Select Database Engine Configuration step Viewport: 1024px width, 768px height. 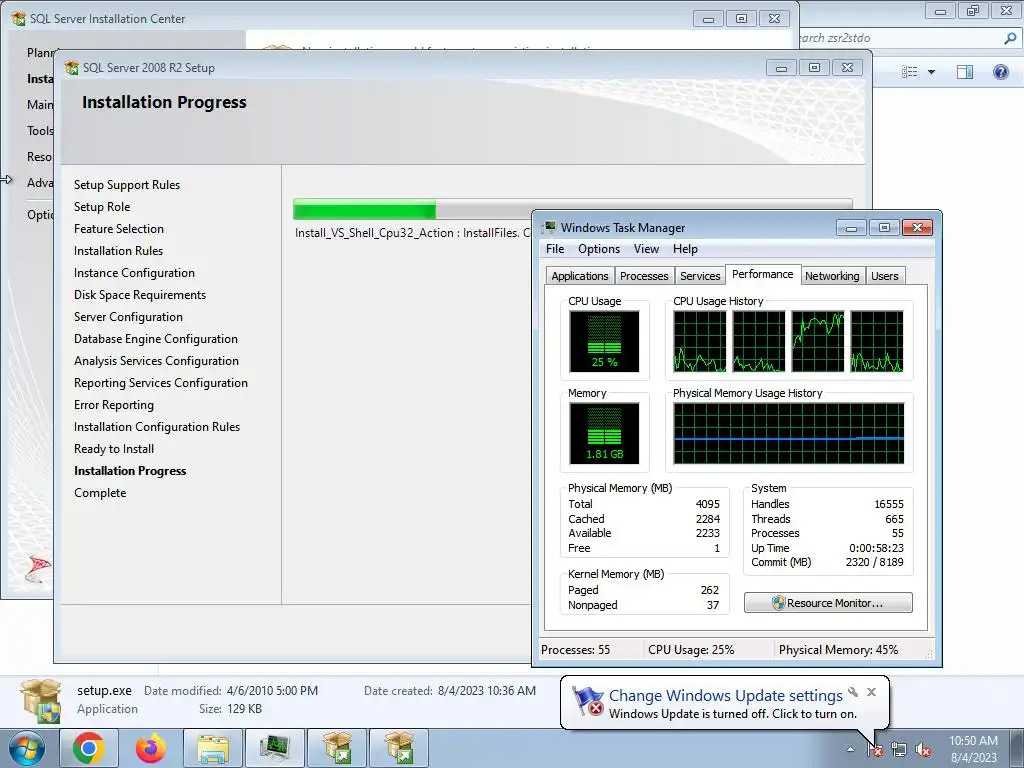[x=155, y=339]
